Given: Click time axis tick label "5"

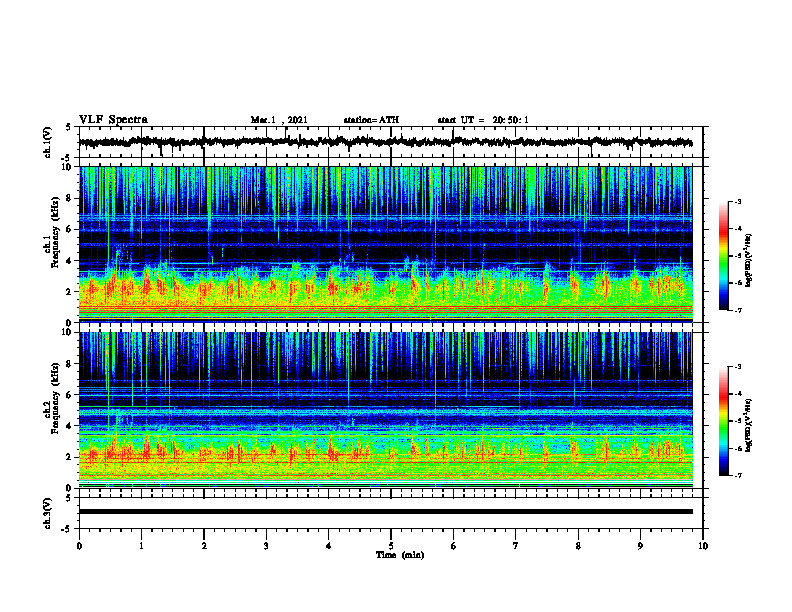Looking at the screenshot, I should click(391, 546).
